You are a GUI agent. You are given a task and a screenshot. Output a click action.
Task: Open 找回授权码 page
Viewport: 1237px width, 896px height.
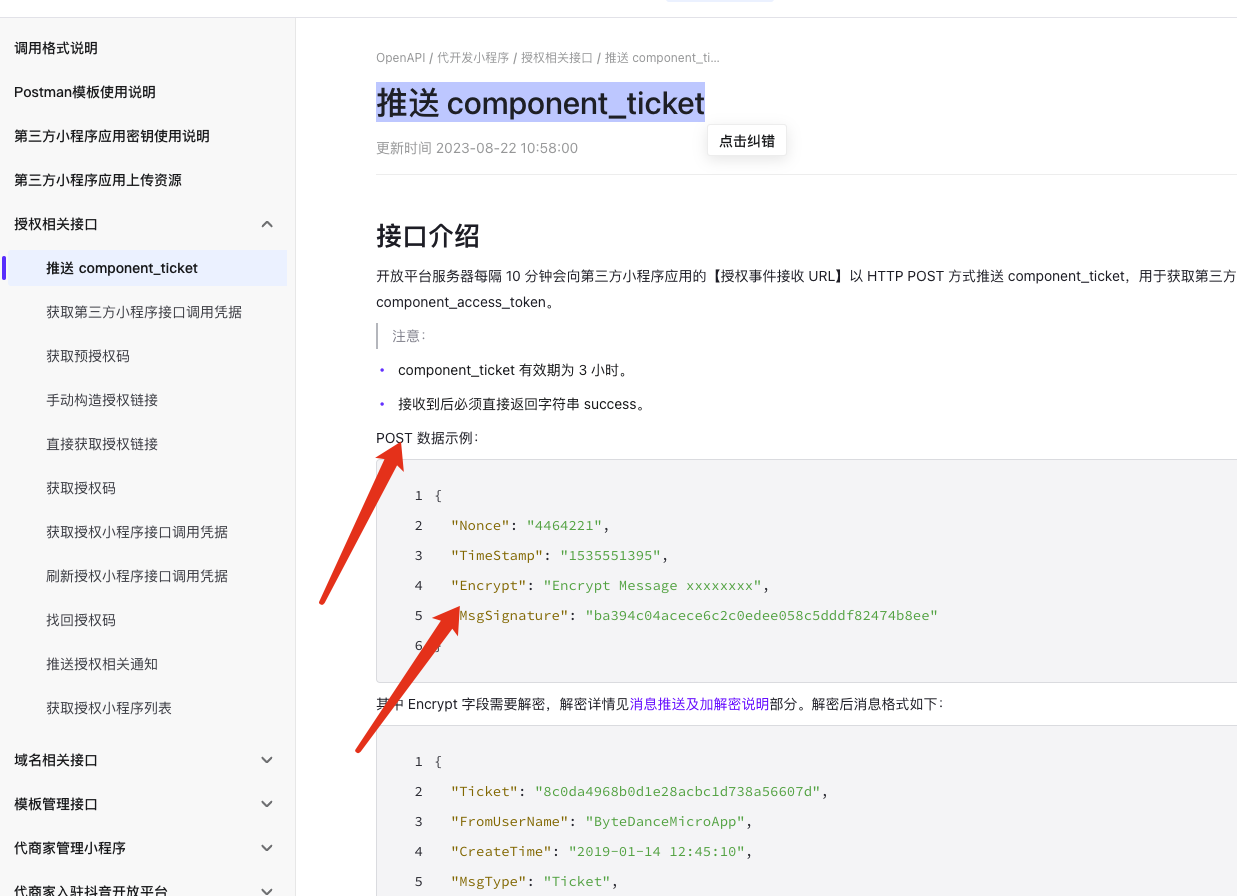[81, 620]
